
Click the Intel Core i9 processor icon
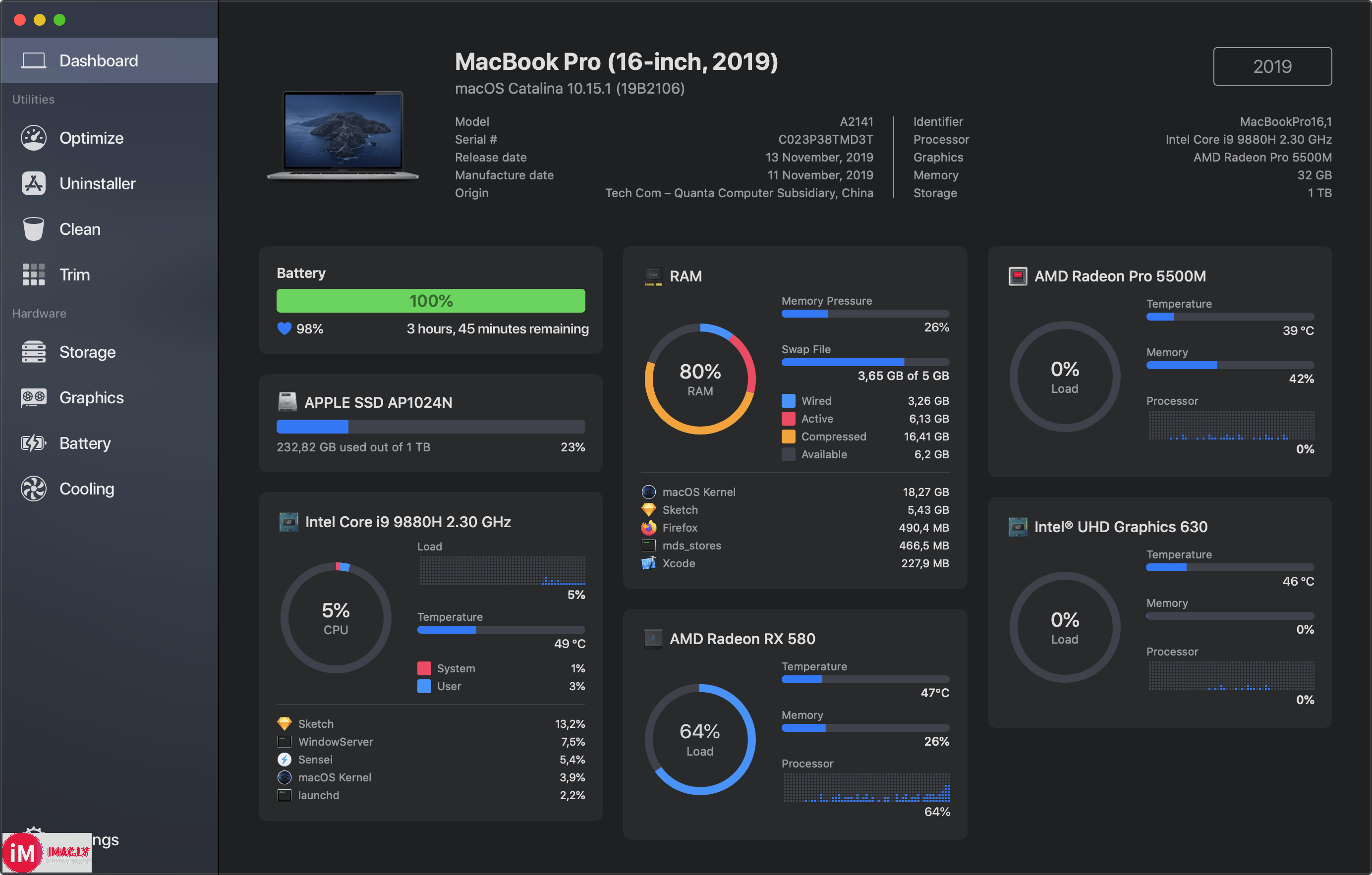(288, 522)
